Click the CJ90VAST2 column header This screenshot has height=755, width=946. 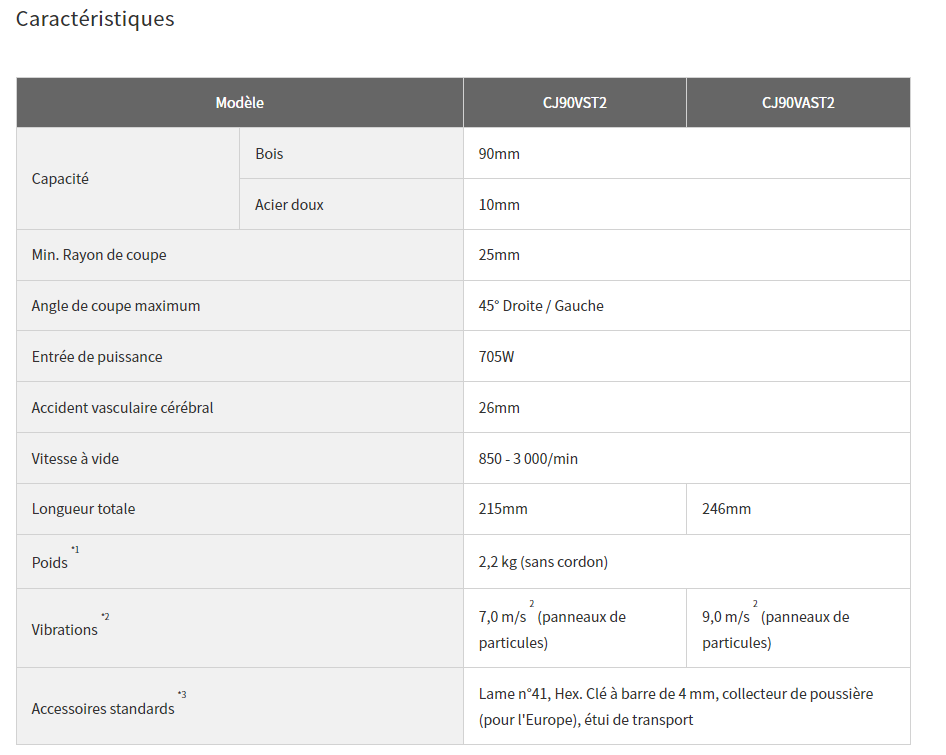point(798,103)
